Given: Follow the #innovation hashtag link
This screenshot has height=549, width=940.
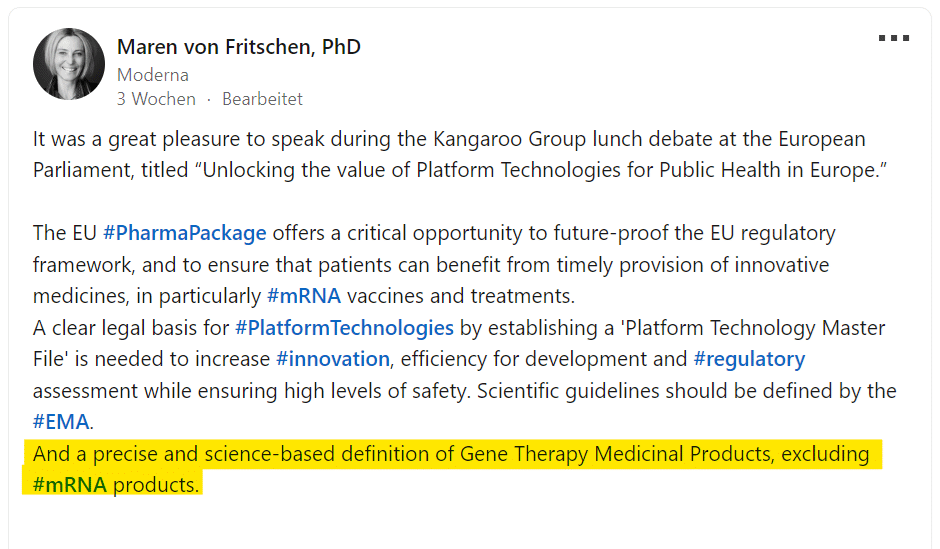Looking at the screenshot, I should pos(333,359).
